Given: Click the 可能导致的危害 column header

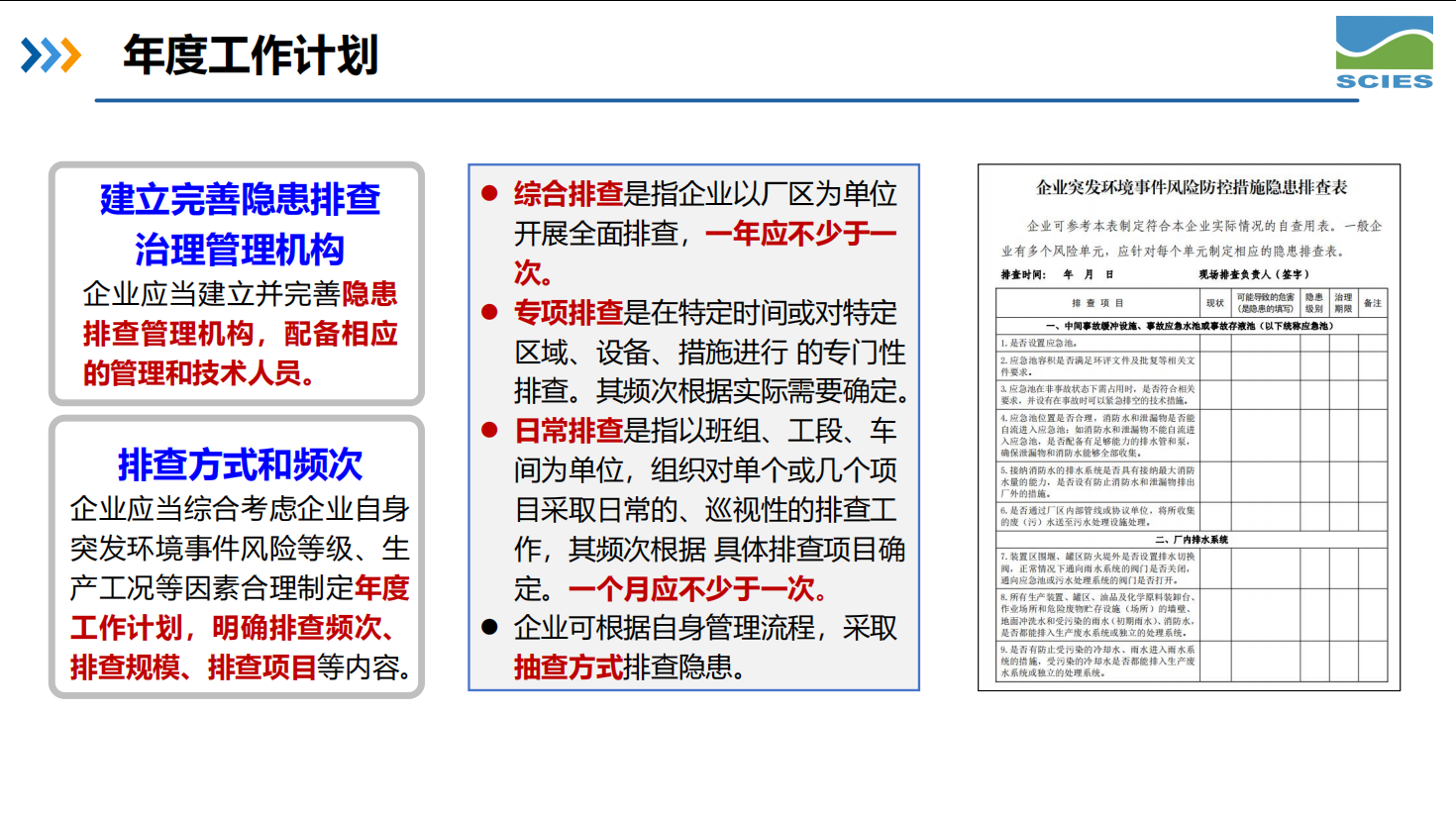Looking at the screenshot, I should tap(1265, 303).
